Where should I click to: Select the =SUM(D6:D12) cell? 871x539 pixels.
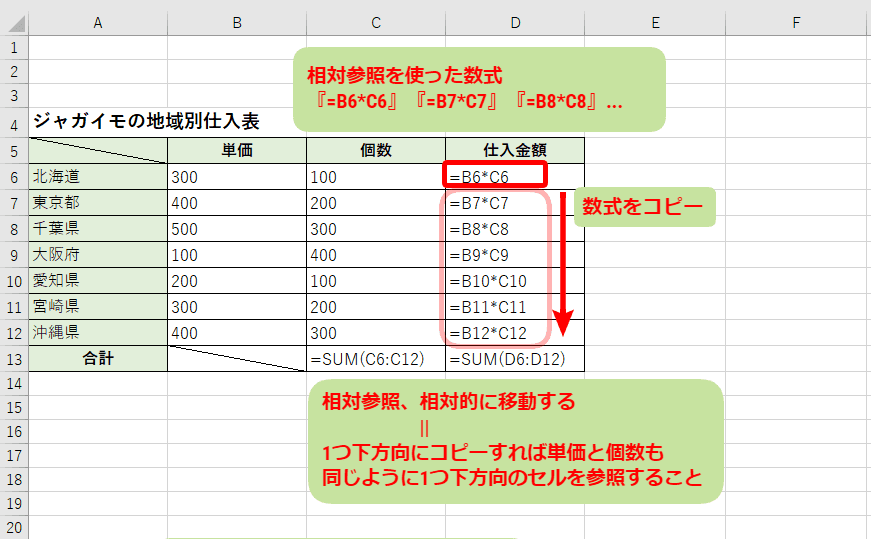click(515, 358)
